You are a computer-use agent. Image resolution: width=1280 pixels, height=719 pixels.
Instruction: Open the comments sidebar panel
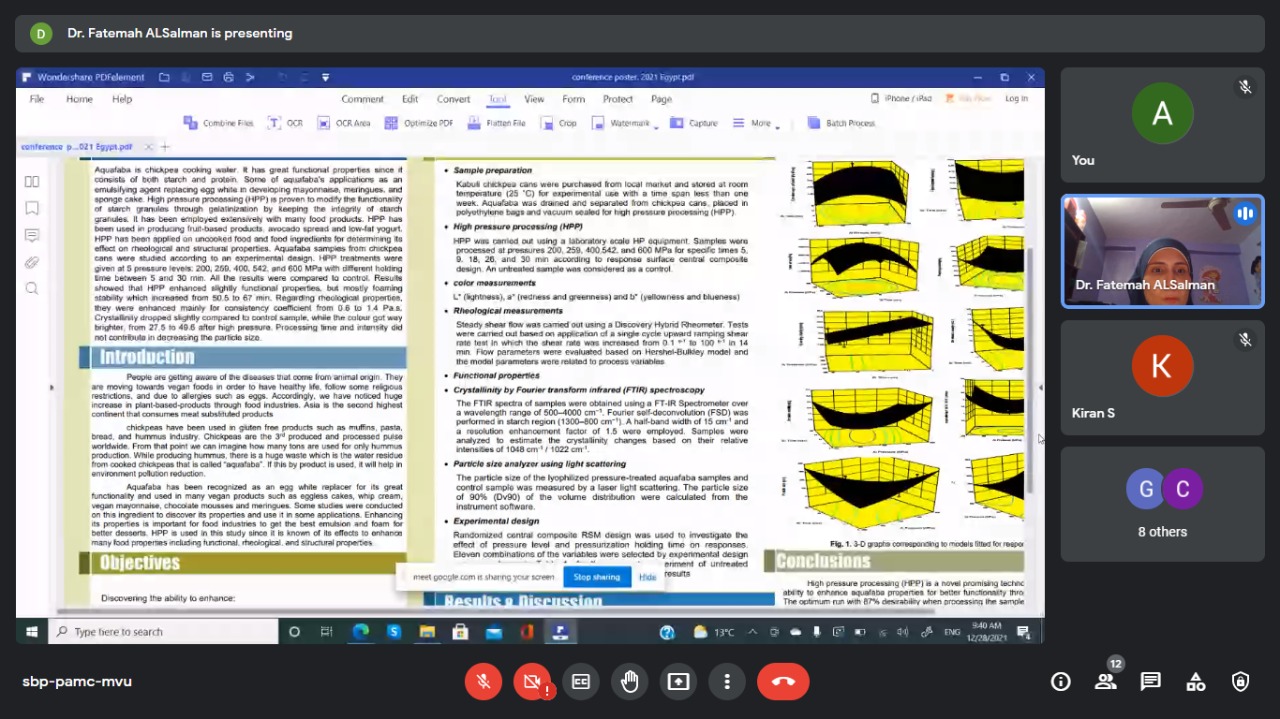point(32,235)
